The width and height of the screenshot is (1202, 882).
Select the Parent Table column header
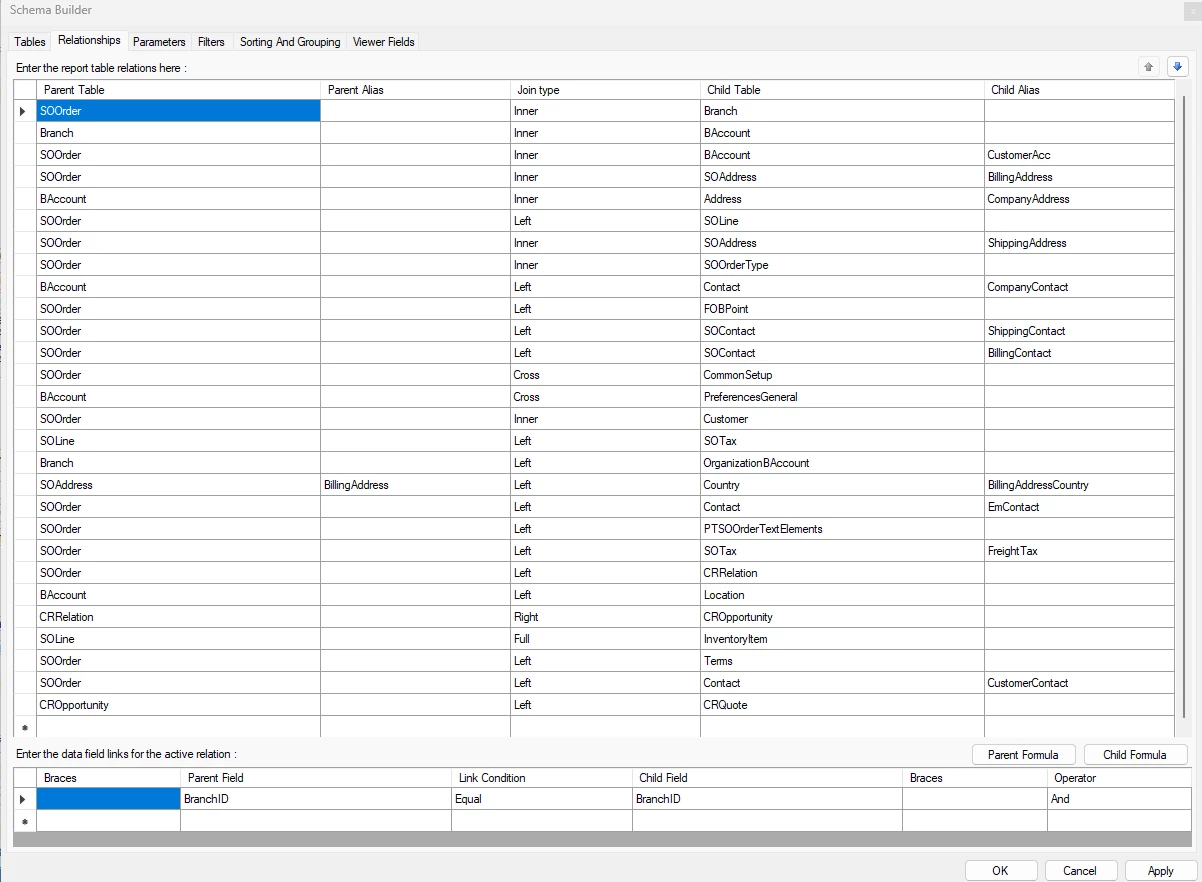coord(178,90)
